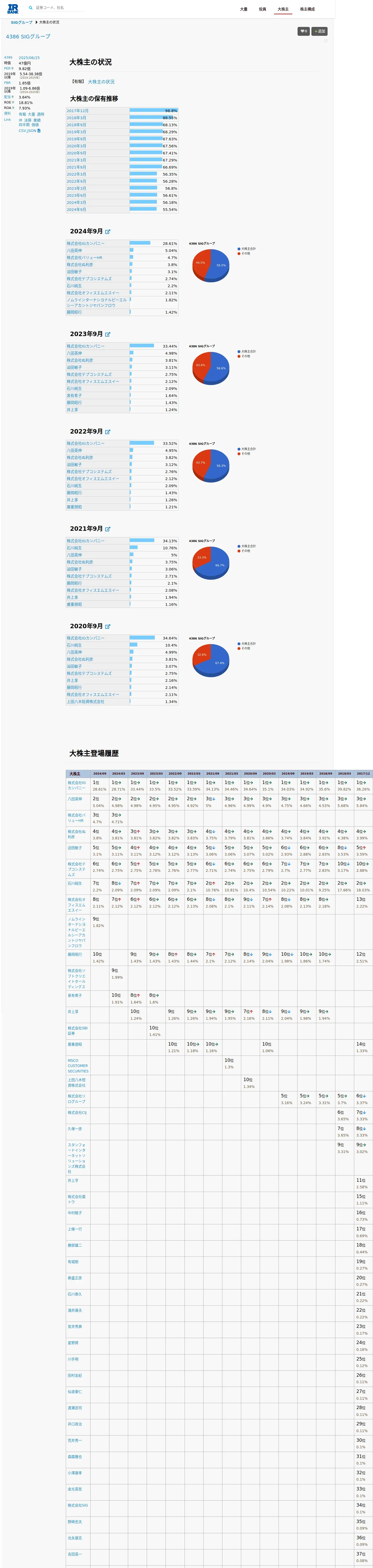Select 2019年9月 in holdings trend list
Image resolution: width=373 pixels, height=1568 pixels.
point(76,139)
